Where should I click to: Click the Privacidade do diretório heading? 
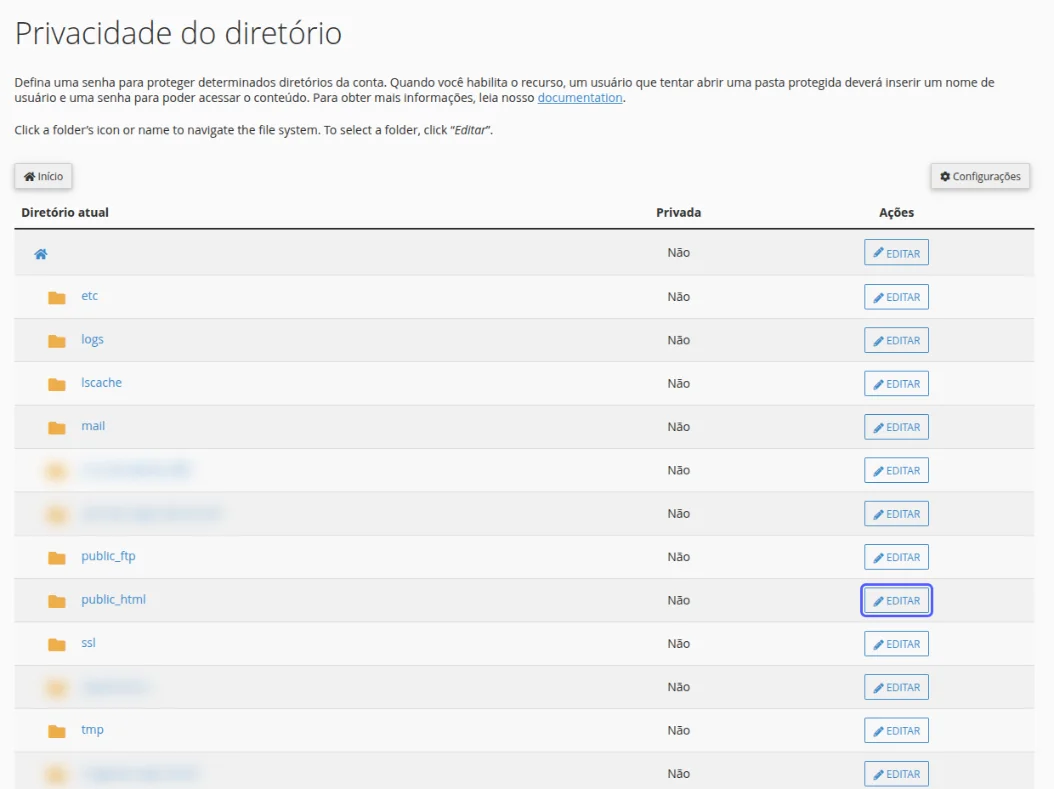coord(178,33)
